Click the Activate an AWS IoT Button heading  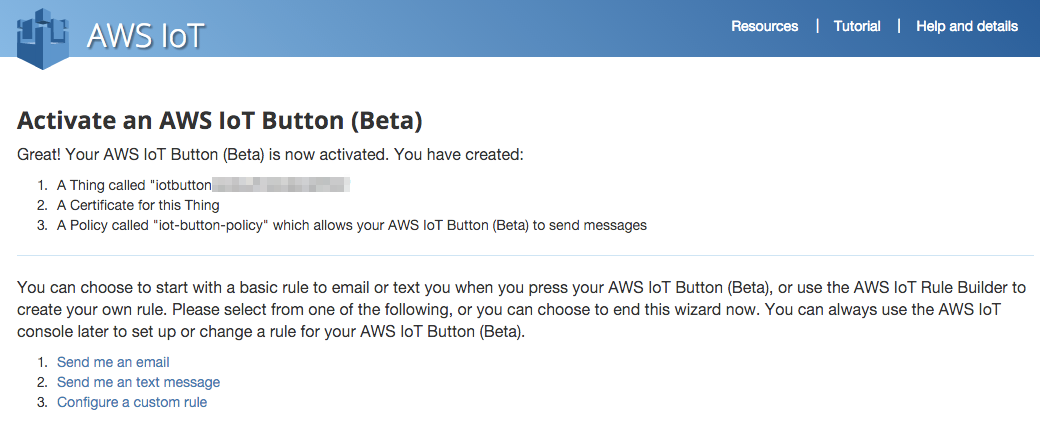pyautogui.click(x=220, y=121)
